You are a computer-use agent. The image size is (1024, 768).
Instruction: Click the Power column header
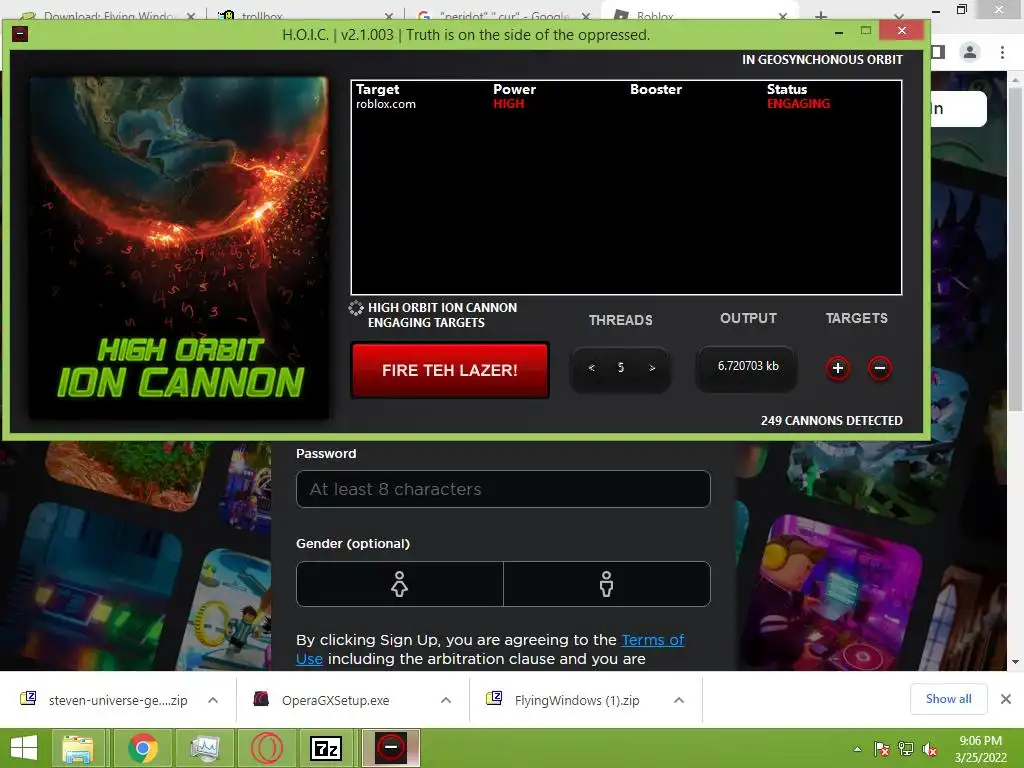(x=514, y=89)
